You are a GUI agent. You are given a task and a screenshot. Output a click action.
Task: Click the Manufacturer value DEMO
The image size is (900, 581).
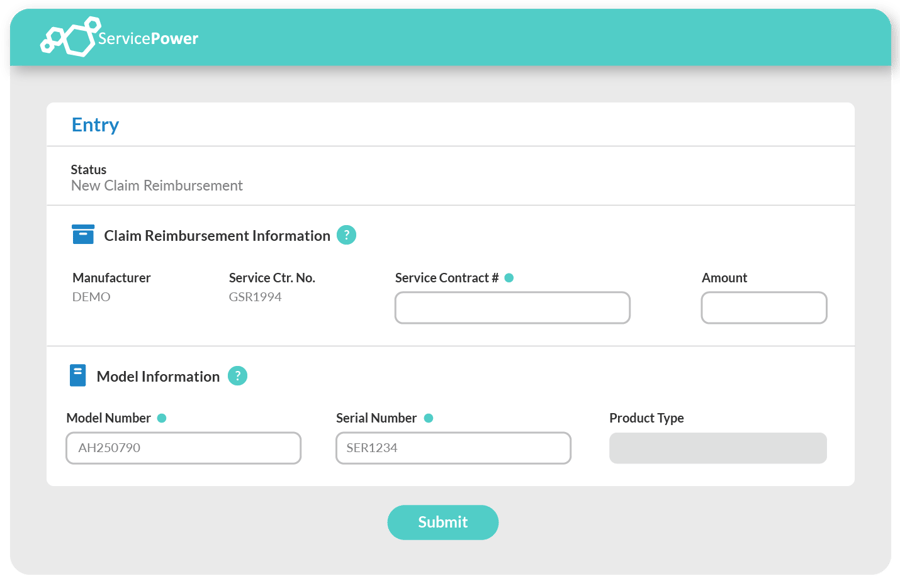click(90, 297)
